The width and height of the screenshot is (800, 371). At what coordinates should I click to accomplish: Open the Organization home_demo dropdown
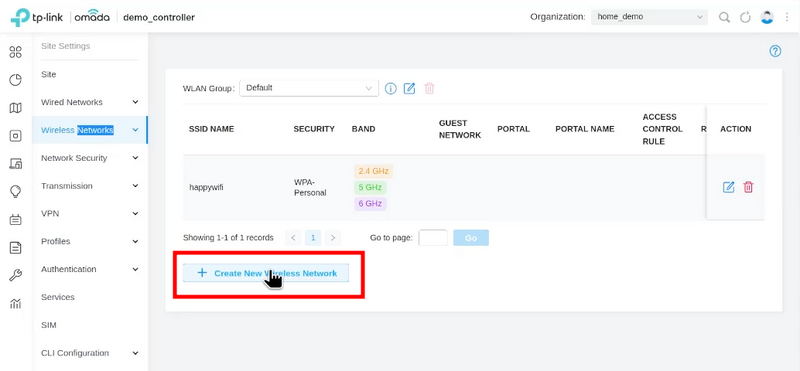tap(649, 17)
